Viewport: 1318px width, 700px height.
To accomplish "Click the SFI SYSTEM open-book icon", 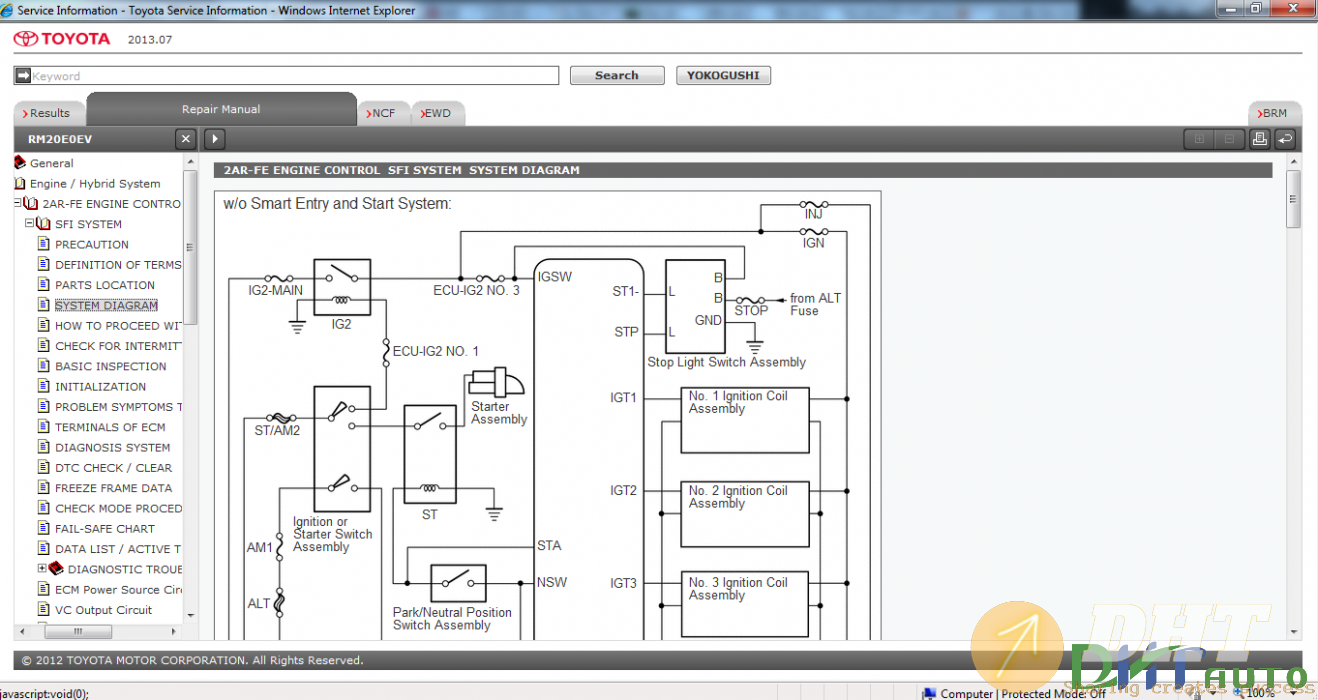I will click(43, 224).
